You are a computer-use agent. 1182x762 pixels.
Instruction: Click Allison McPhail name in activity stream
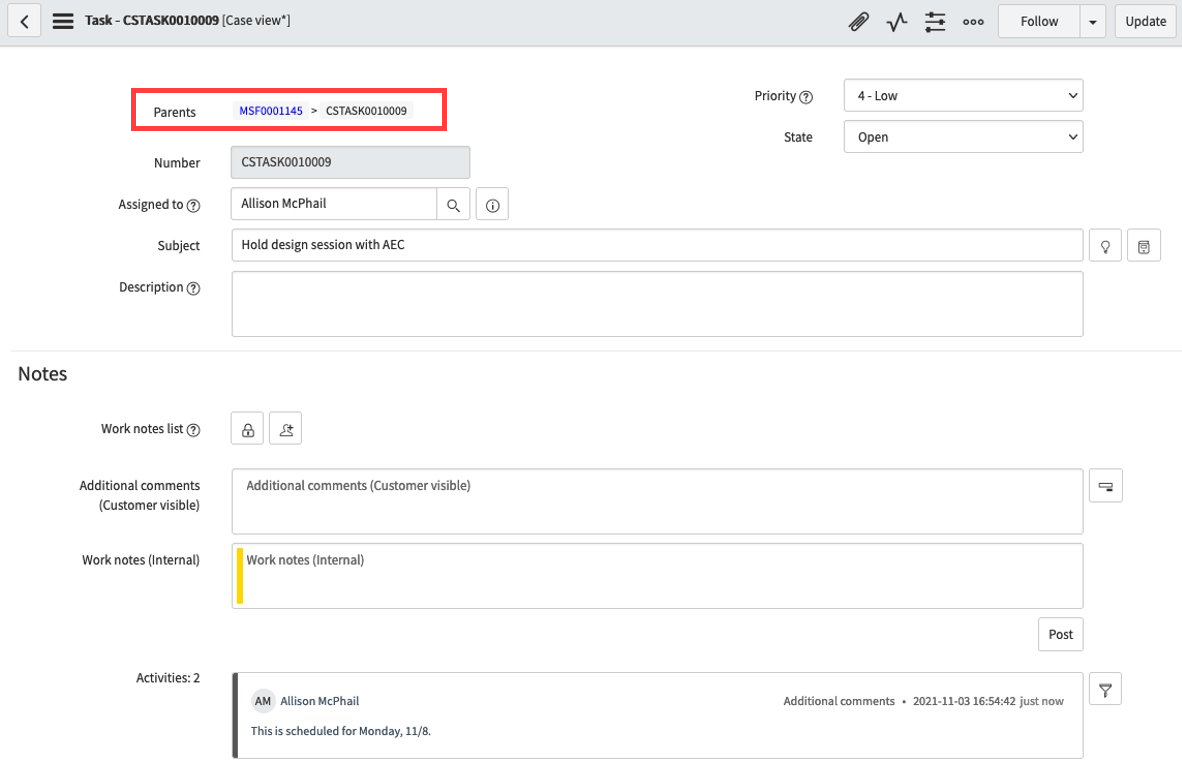(x=320, y=701)
